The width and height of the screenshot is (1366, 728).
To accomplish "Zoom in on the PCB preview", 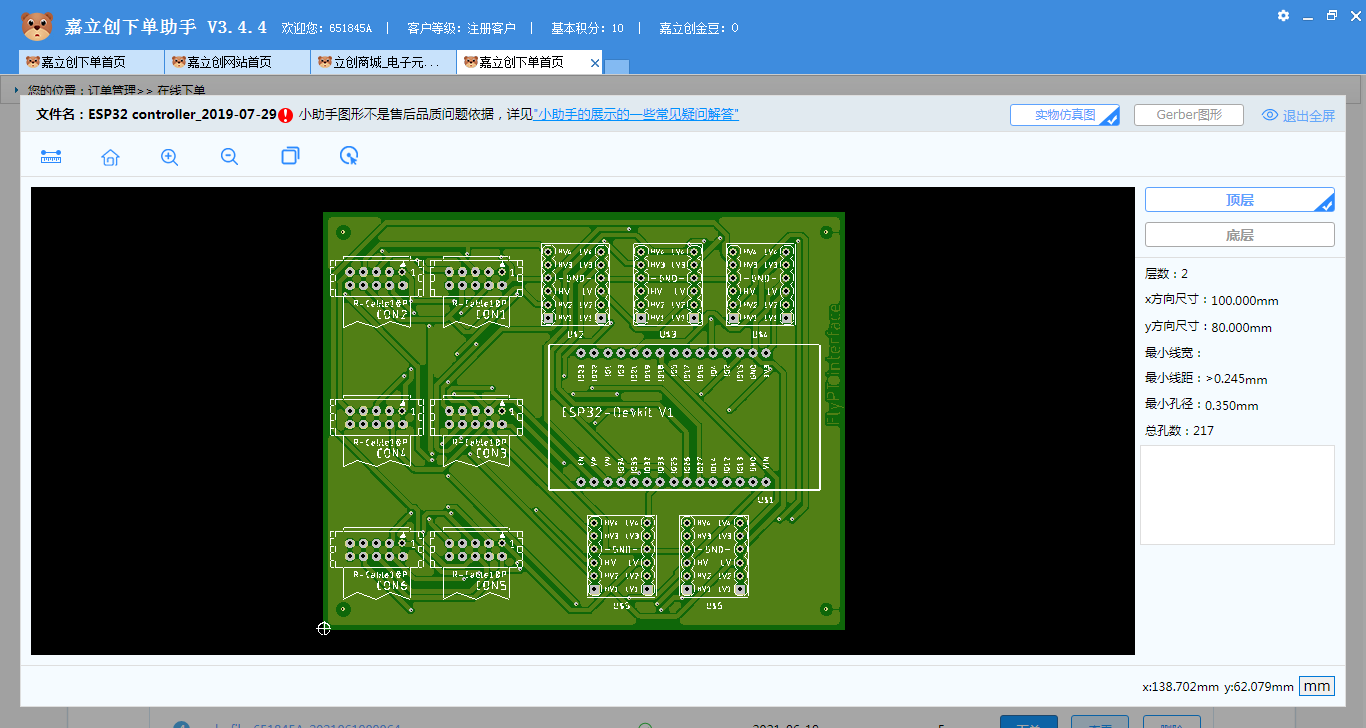I will 170,157.
